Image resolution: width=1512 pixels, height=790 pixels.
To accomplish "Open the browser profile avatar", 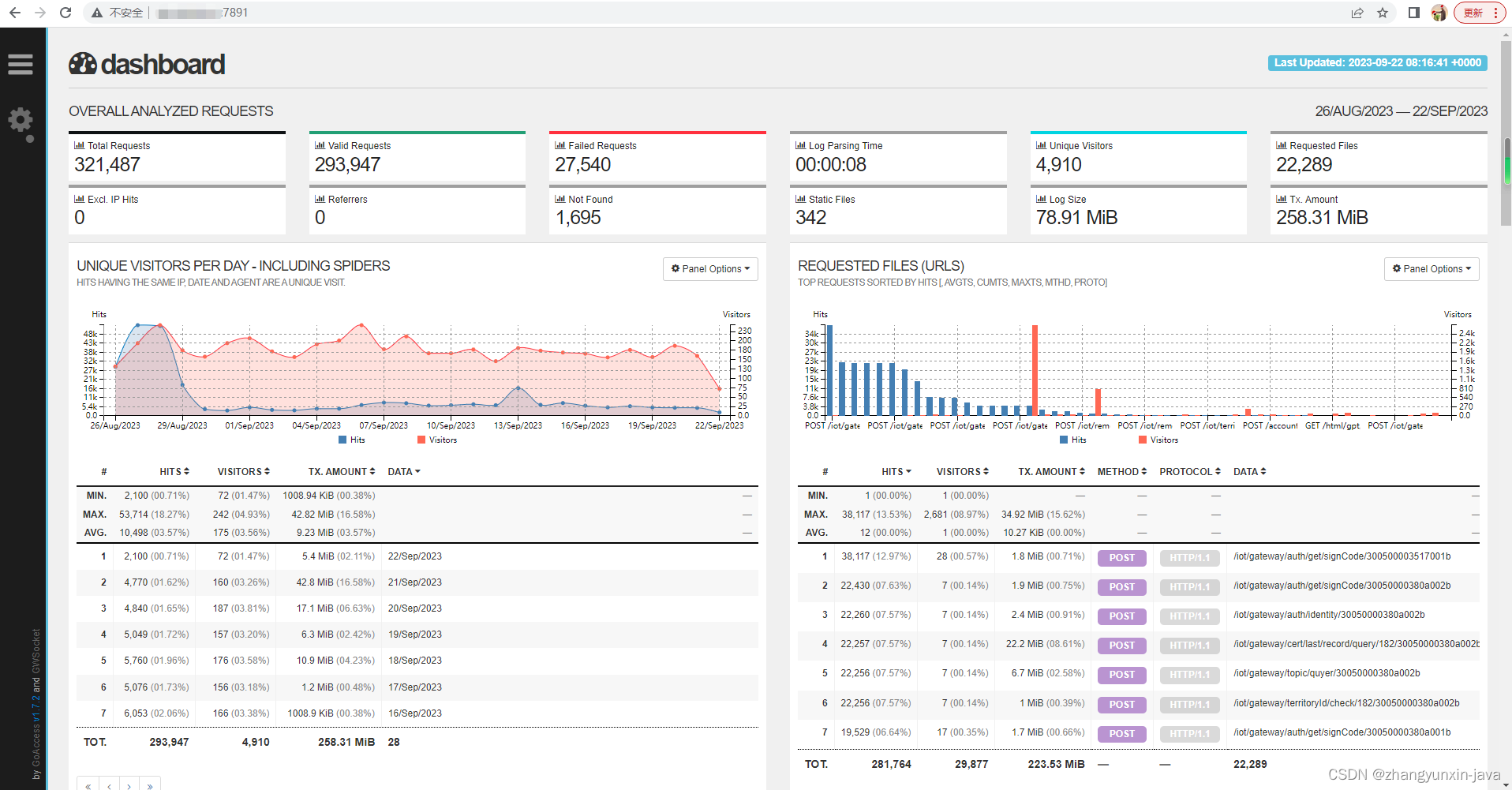I will (x=1439, y=13).
